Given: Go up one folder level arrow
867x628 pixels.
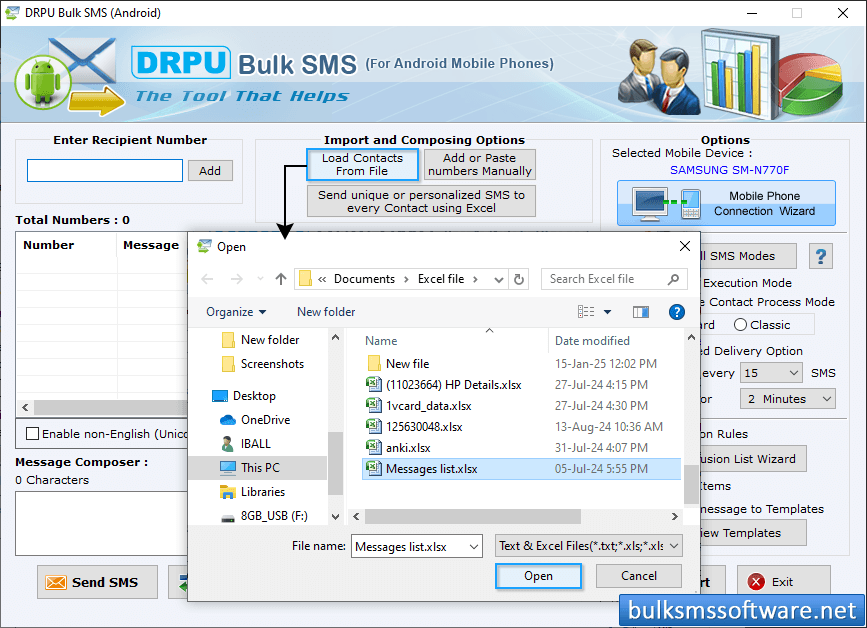Looking at the screenshot, I should coord(281,279).
